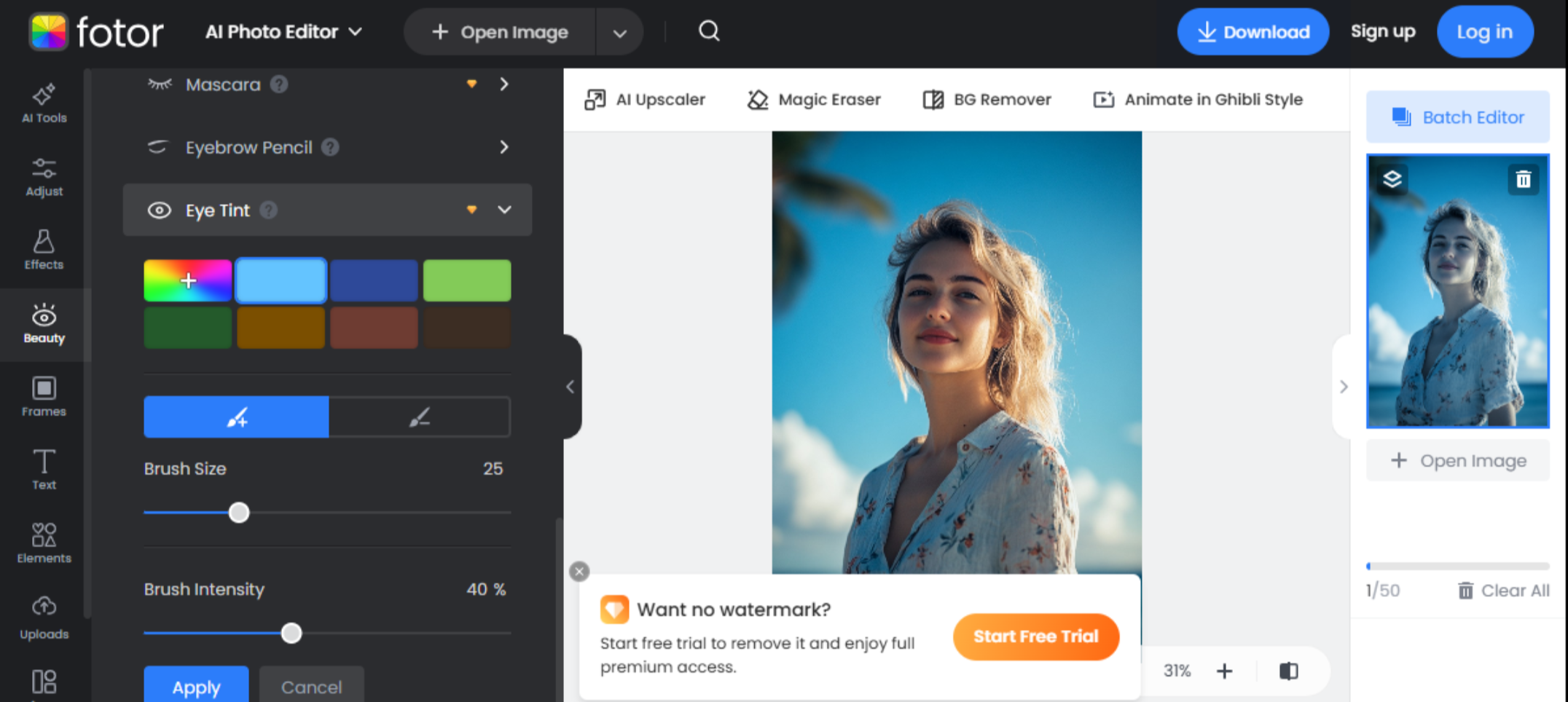
Task: Select the brush mode for Eye Tint
Action: (236, 417)
